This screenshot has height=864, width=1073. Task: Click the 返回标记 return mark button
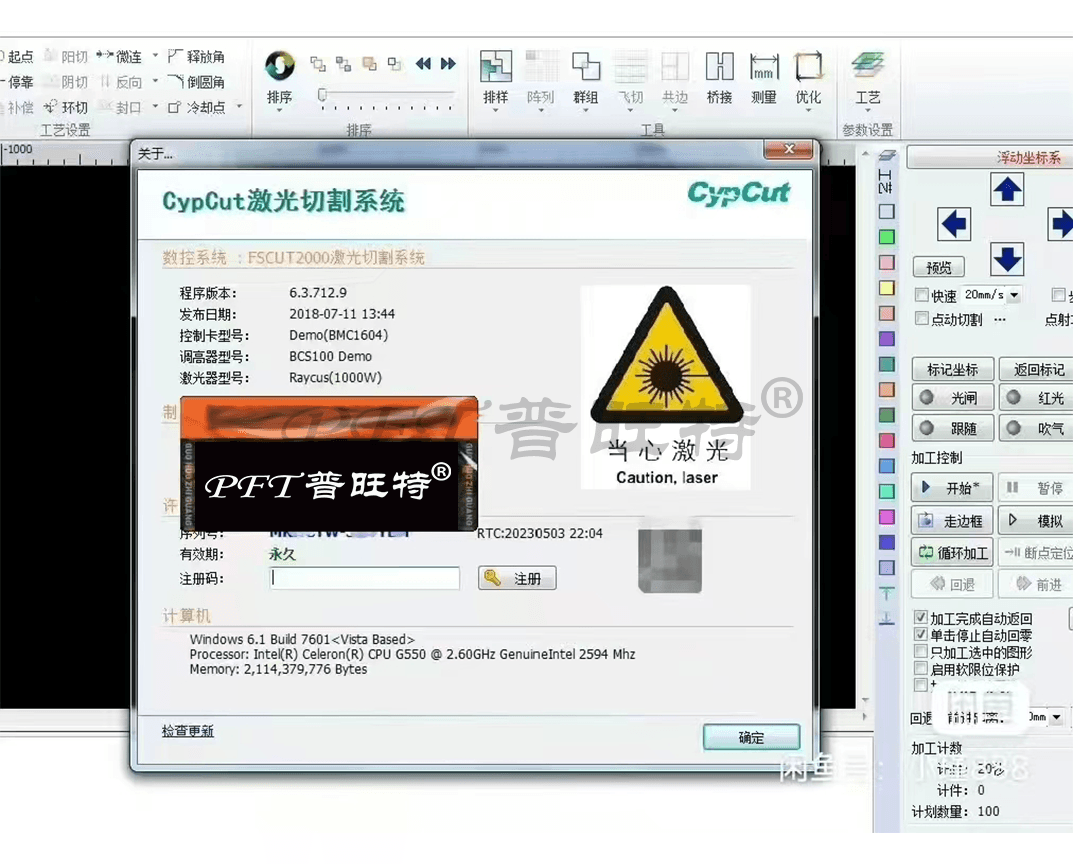click(x=1036, y=370)
